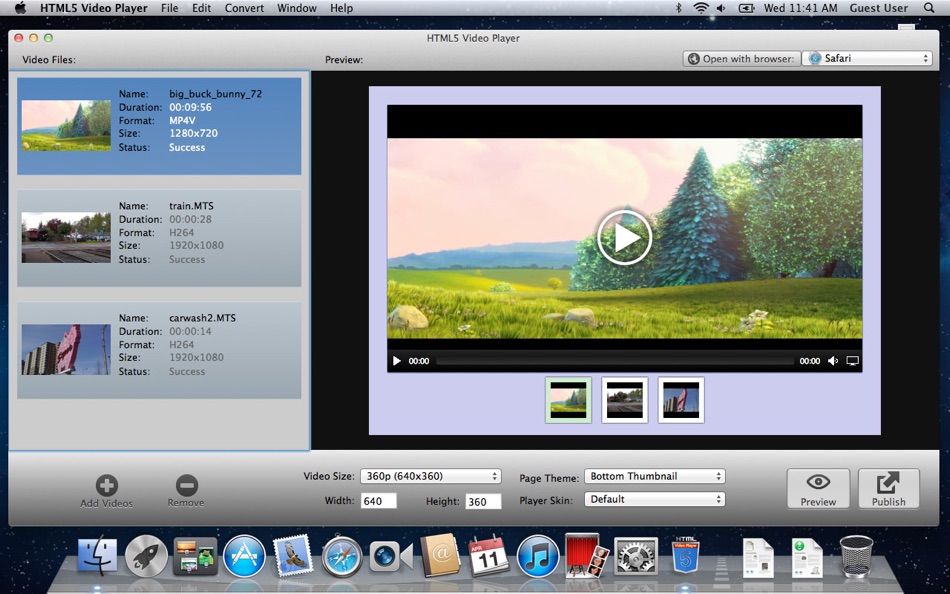Click the Open with browser button
Viewport: 950px width, 594px height.
click(741, 58)
